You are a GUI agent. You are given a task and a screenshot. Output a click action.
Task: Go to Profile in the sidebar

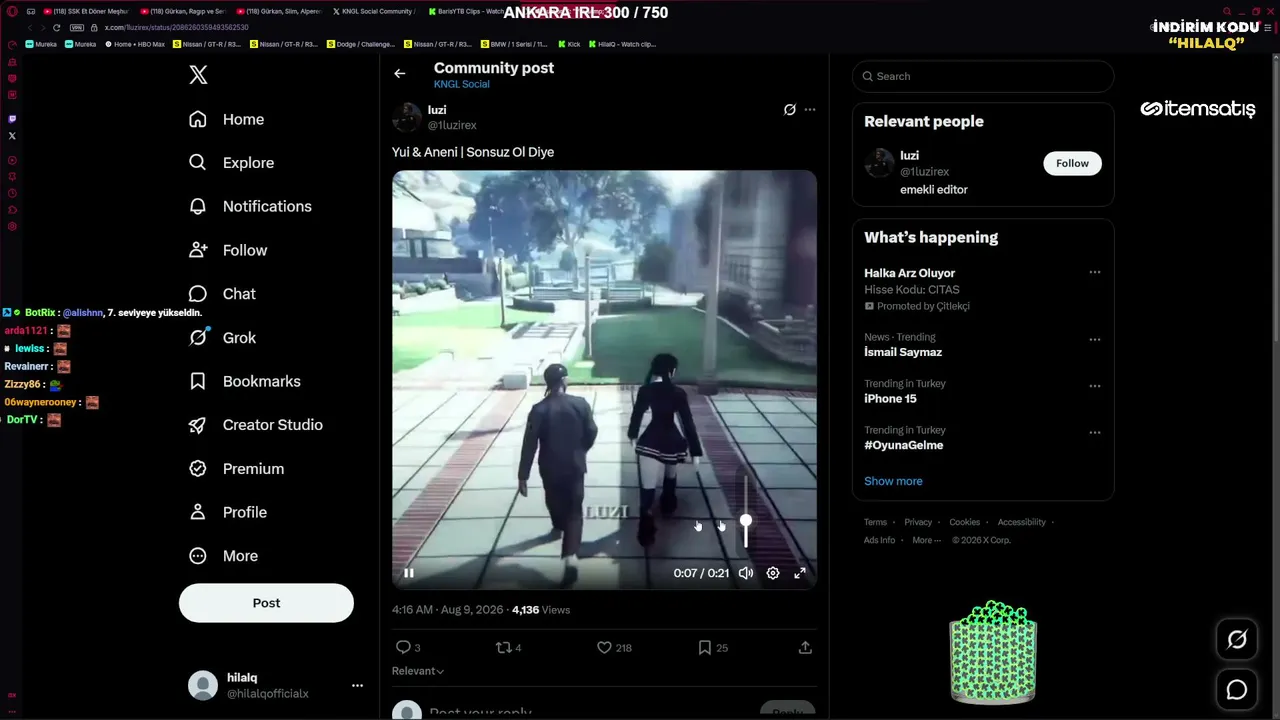click(x=228, y=512)
